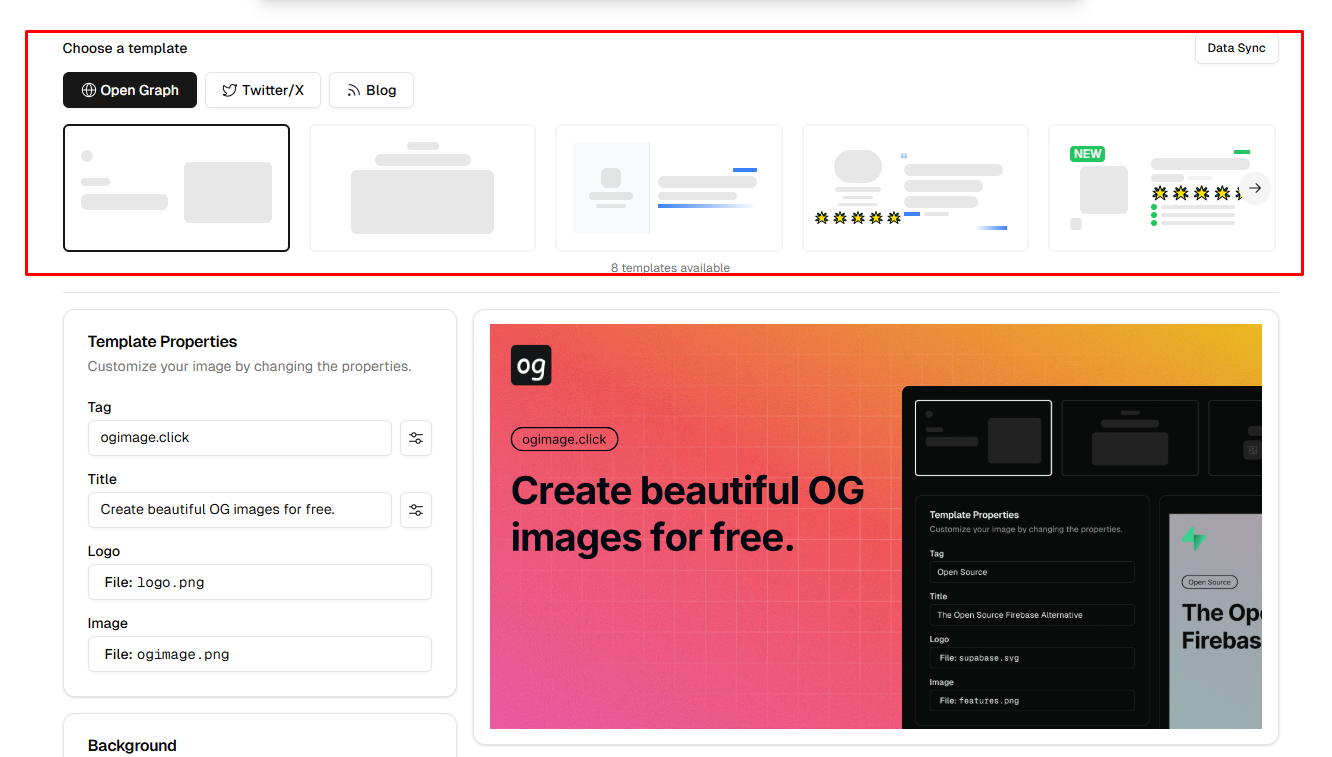Click the NEW badge on the last template

tap(1087, 154)
